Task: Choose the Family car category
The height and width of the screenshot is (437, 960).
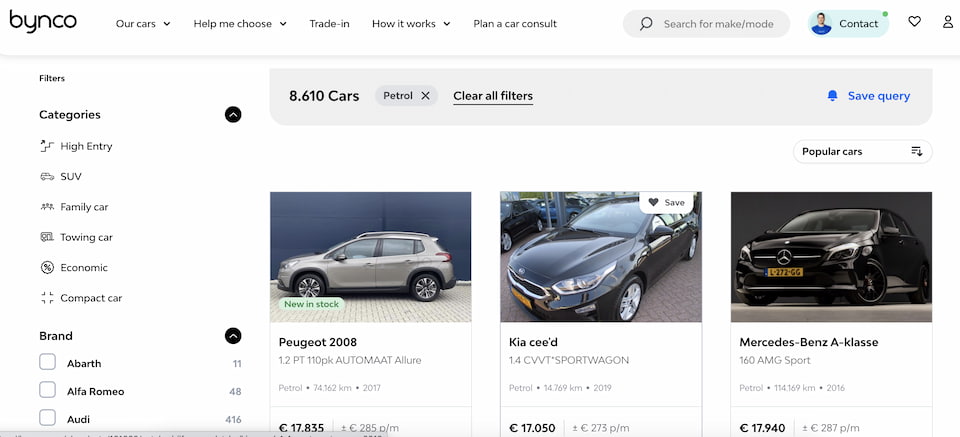Action: tap(84, 207)
